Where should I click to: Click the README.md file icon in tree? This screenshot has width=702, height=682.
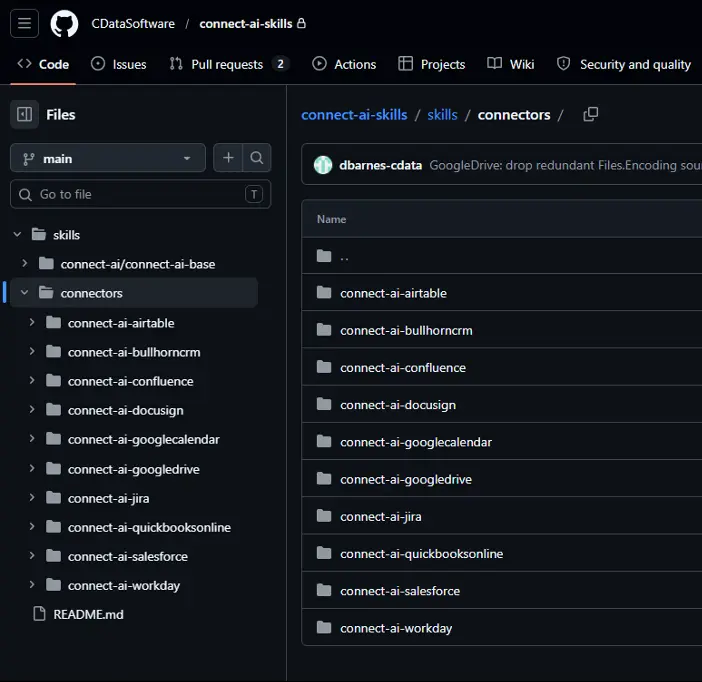pyautogui.click(x=39, y=614)
